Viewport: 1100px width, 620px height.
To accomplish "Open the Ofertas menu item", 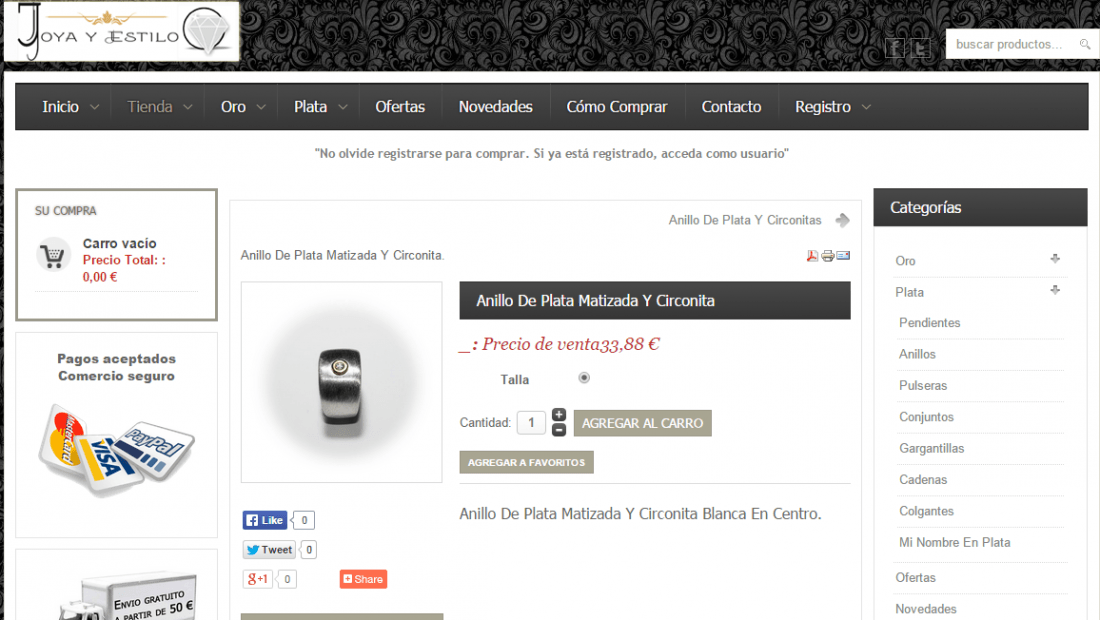I will (x=400, y=107).
